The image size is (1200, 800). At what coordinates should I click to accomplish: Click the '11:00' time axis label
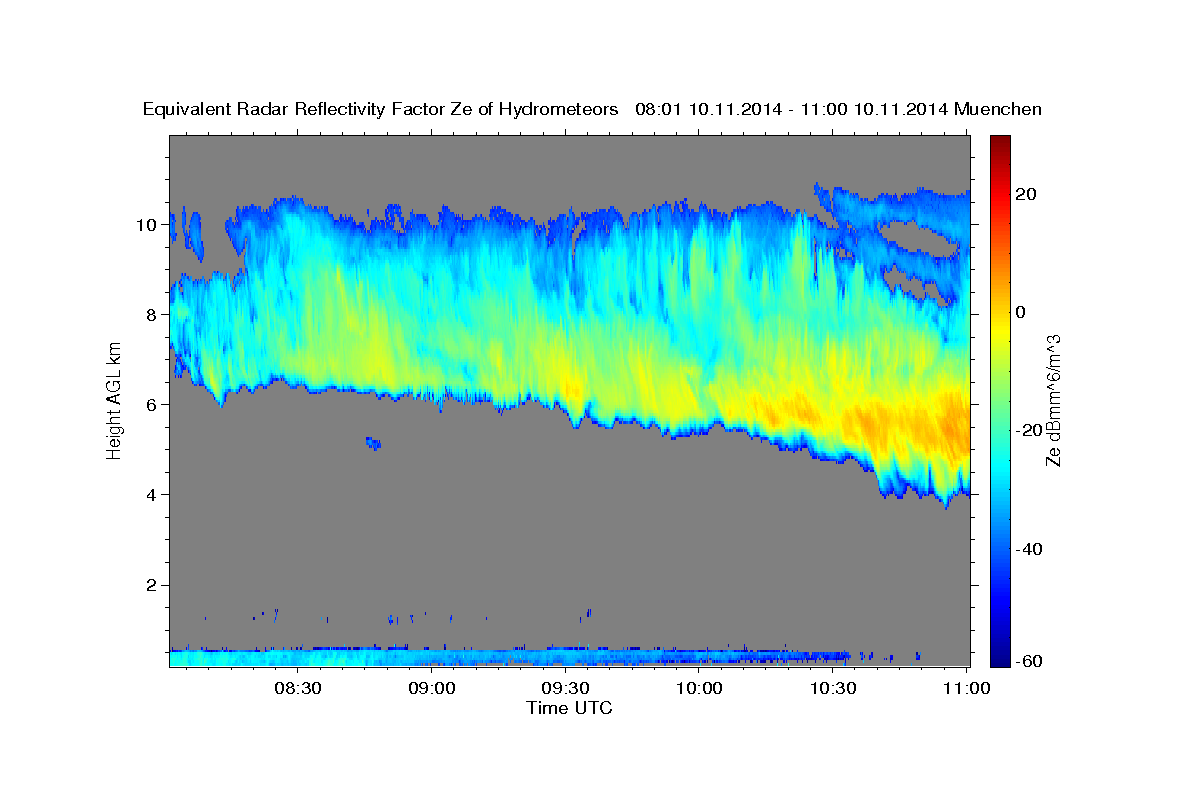point(967,688)
